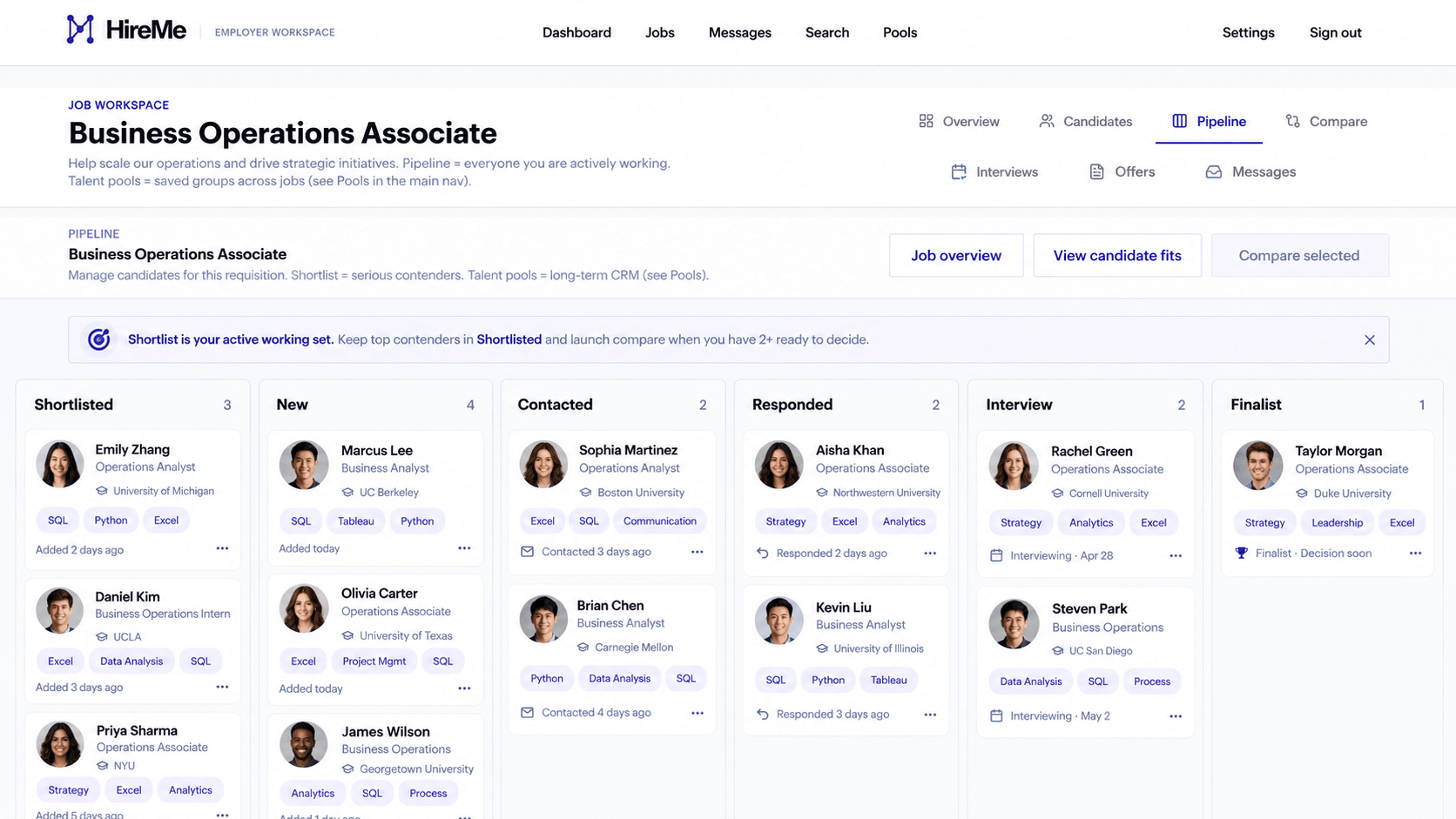Click the Communication tag on Sophia Martinez card
Image resolution: width=1456 pixels, height=819 pixels.
(x=659, y=521)
